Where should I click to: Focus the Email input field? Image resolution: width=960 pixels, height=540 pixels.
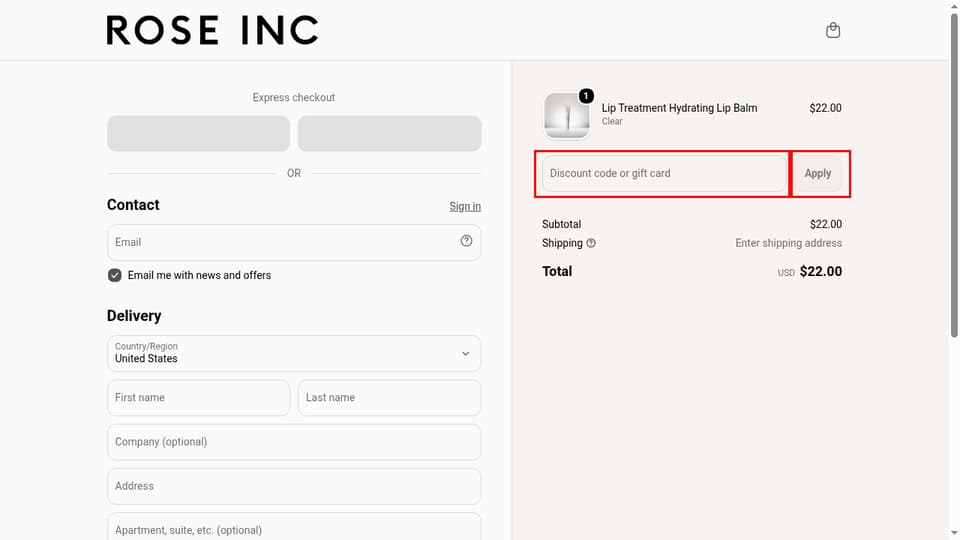point(294,242)
